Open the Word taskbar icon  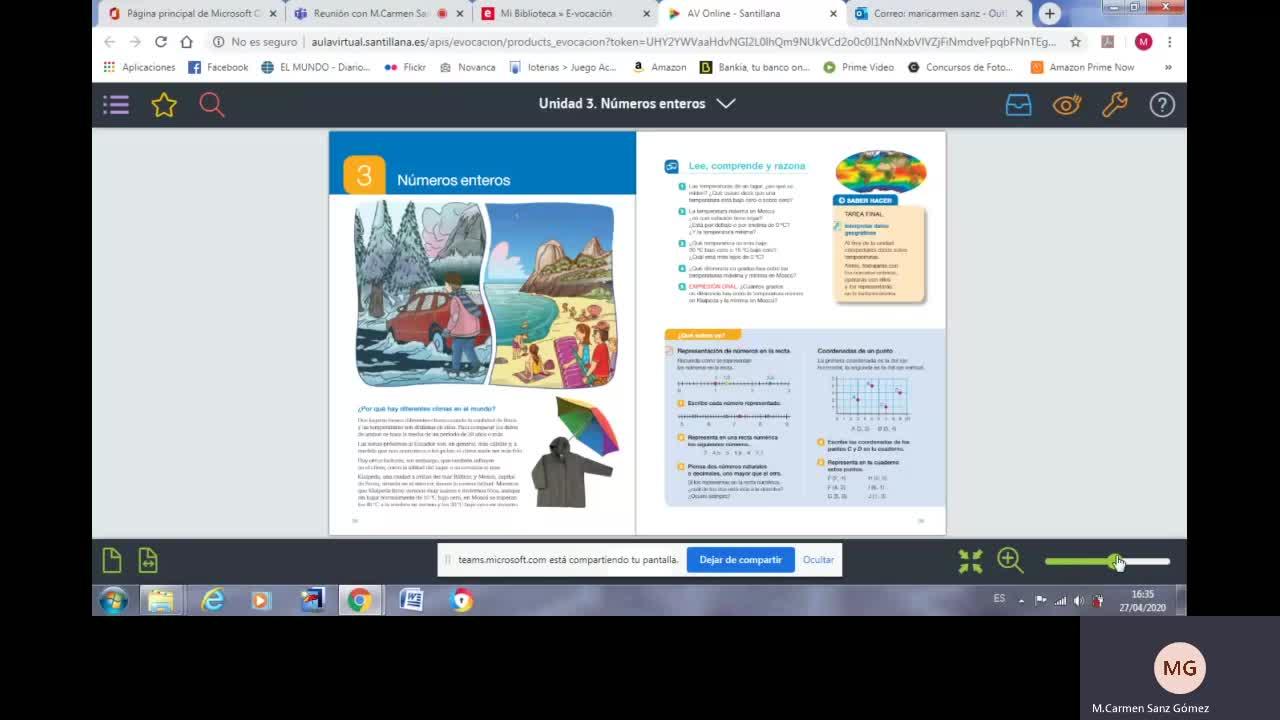point(411,600)
